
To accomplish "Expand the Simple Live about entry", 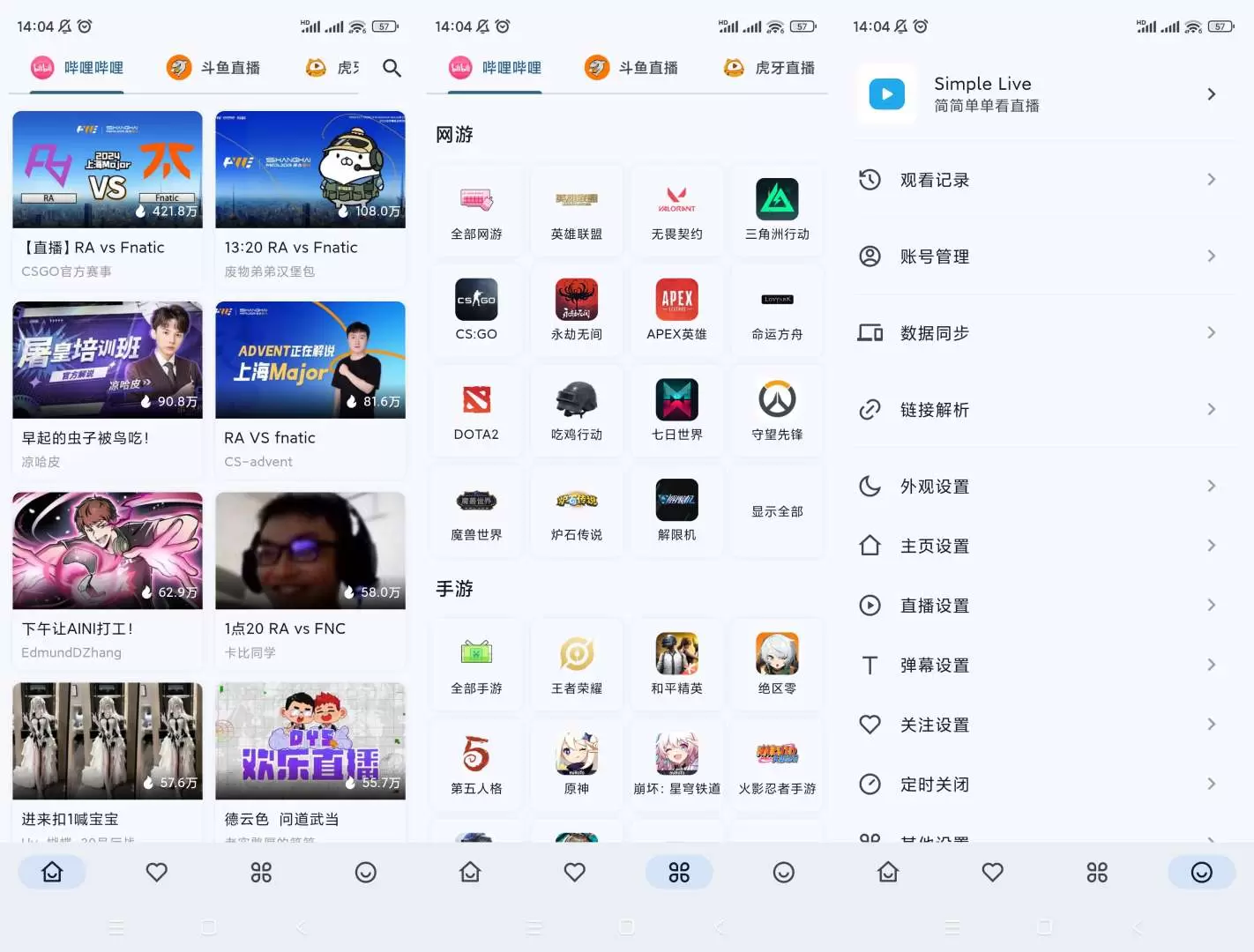I will pyautogui.click(x=1045, y=93).
